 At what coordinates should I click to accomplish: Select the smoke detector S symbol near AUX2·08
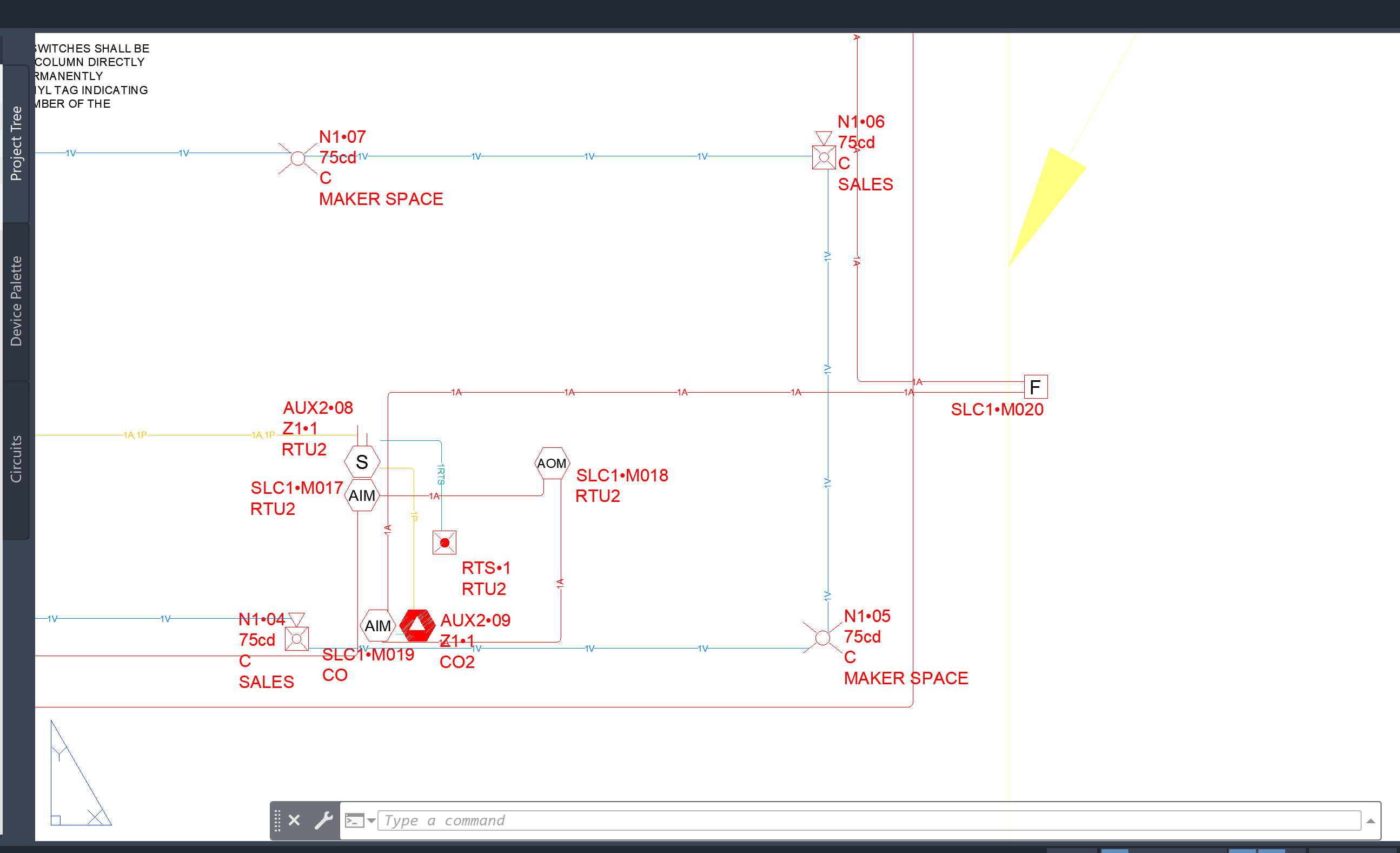(362, 461)
